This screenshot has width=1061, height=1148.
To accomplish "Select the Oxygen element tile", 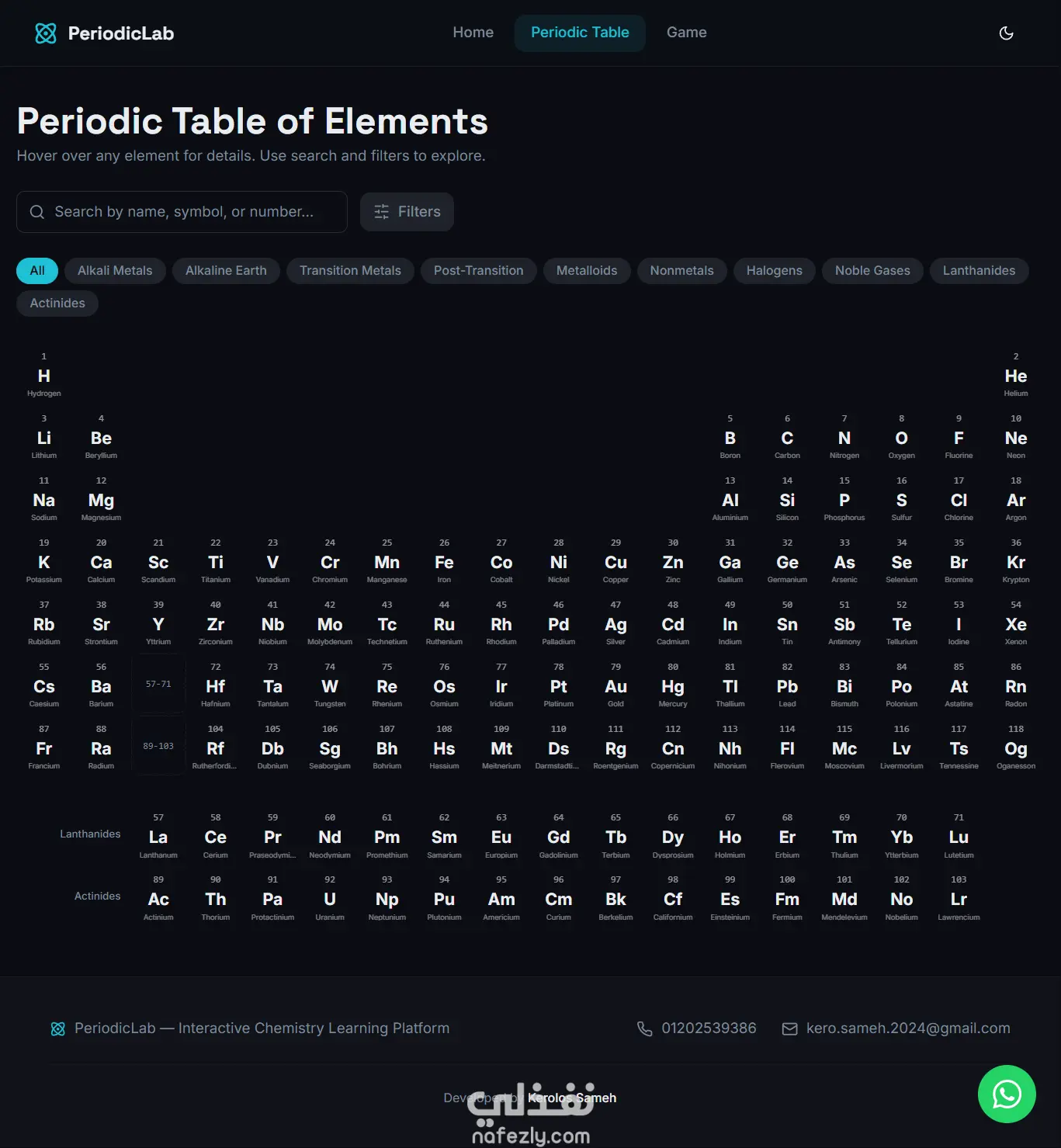I will click(x=901, y=435).
